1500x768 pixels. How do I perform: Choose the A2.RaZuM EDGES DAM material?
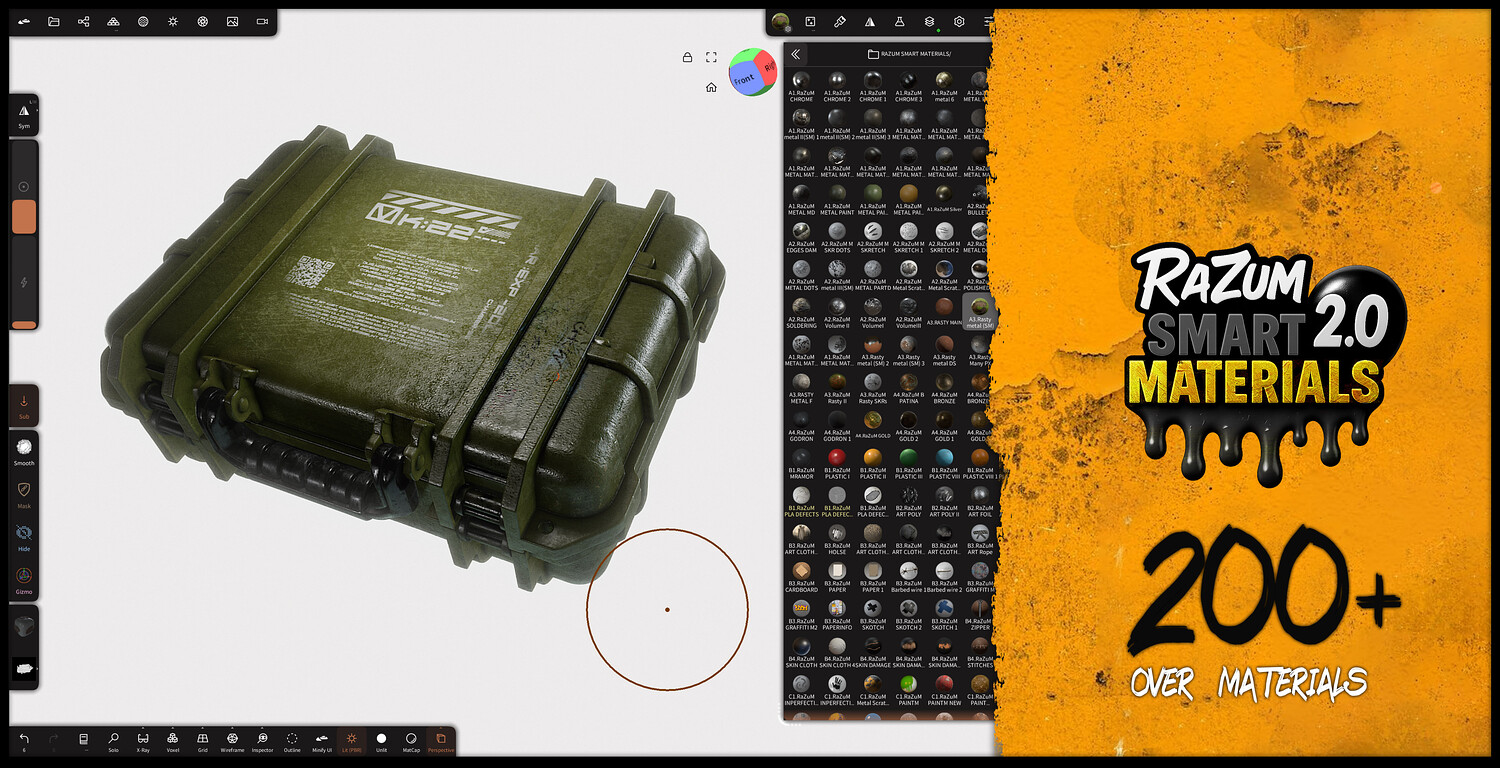click(801, 238)
